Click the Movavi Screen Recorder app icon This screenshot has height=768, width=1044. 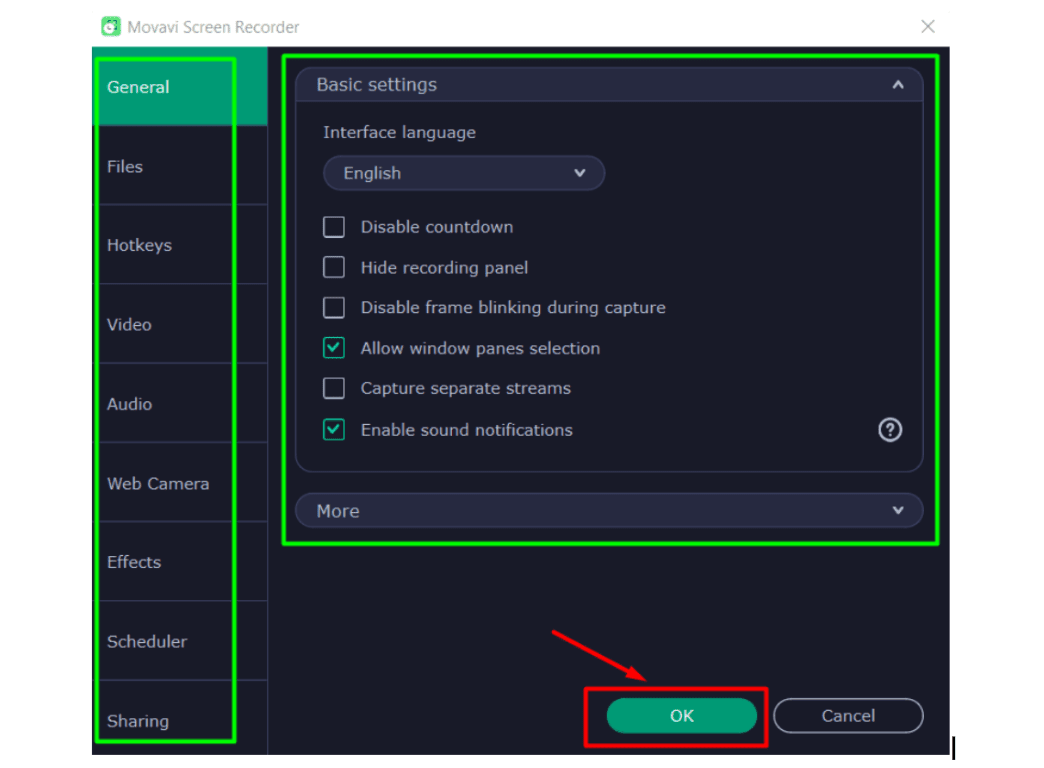tap(111, 27)
